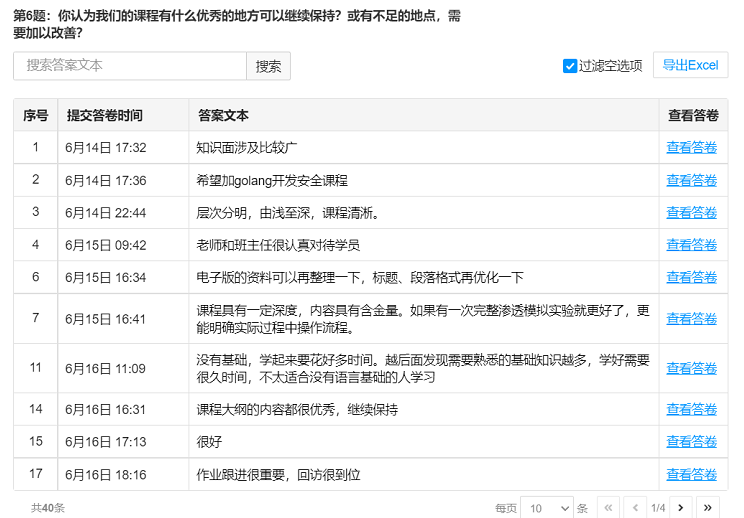Click the previous page arrow

tap(635, 508)
